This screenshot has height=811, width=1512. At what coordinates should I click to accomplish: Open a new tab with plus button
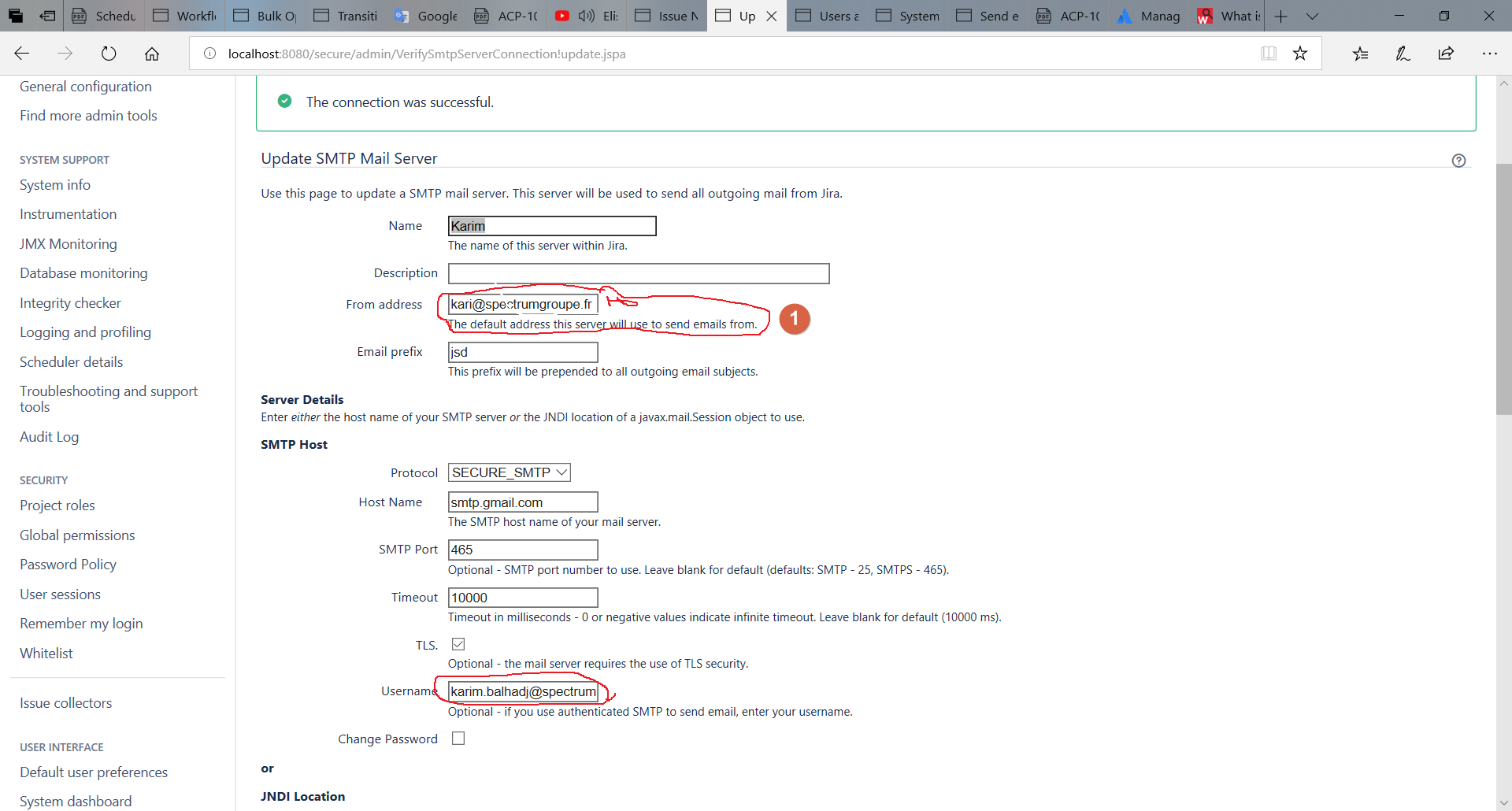pos(1281,16)
